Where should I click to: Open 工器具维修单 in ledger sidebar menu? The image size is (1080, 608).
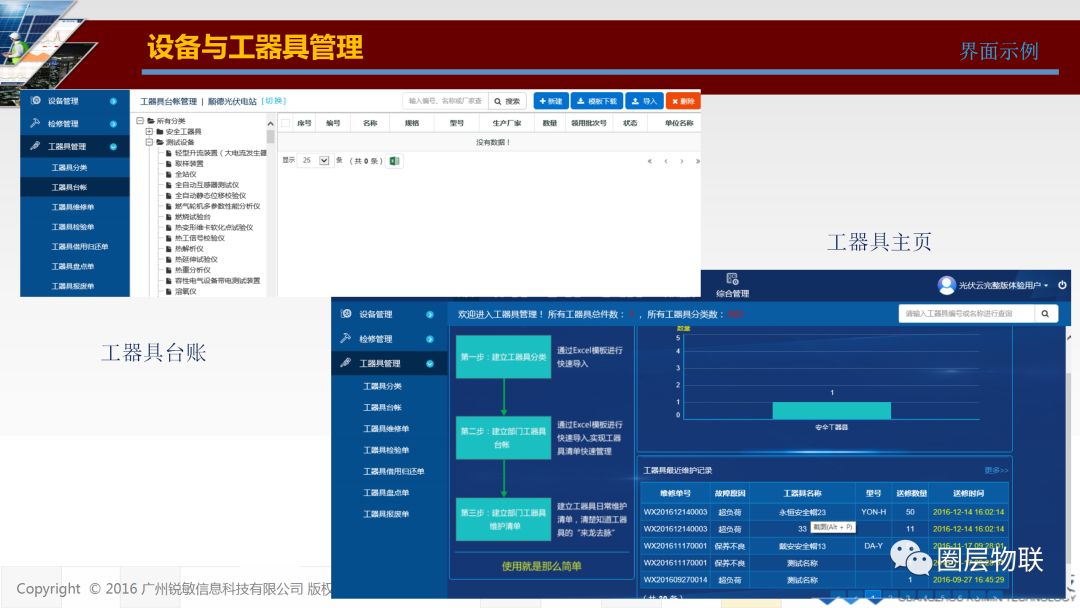pyautogui.click(x=73, y=207)
